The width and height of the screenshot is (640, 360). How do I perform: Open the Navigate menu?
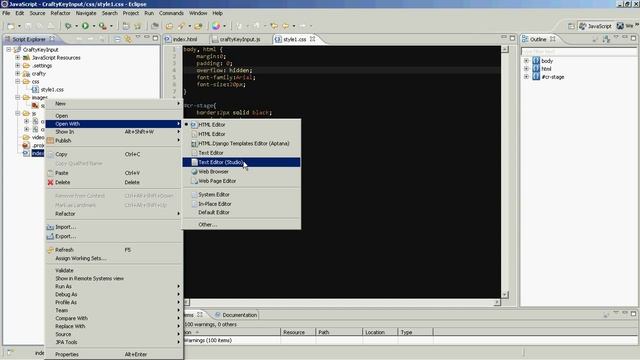(x=86, y=13)
